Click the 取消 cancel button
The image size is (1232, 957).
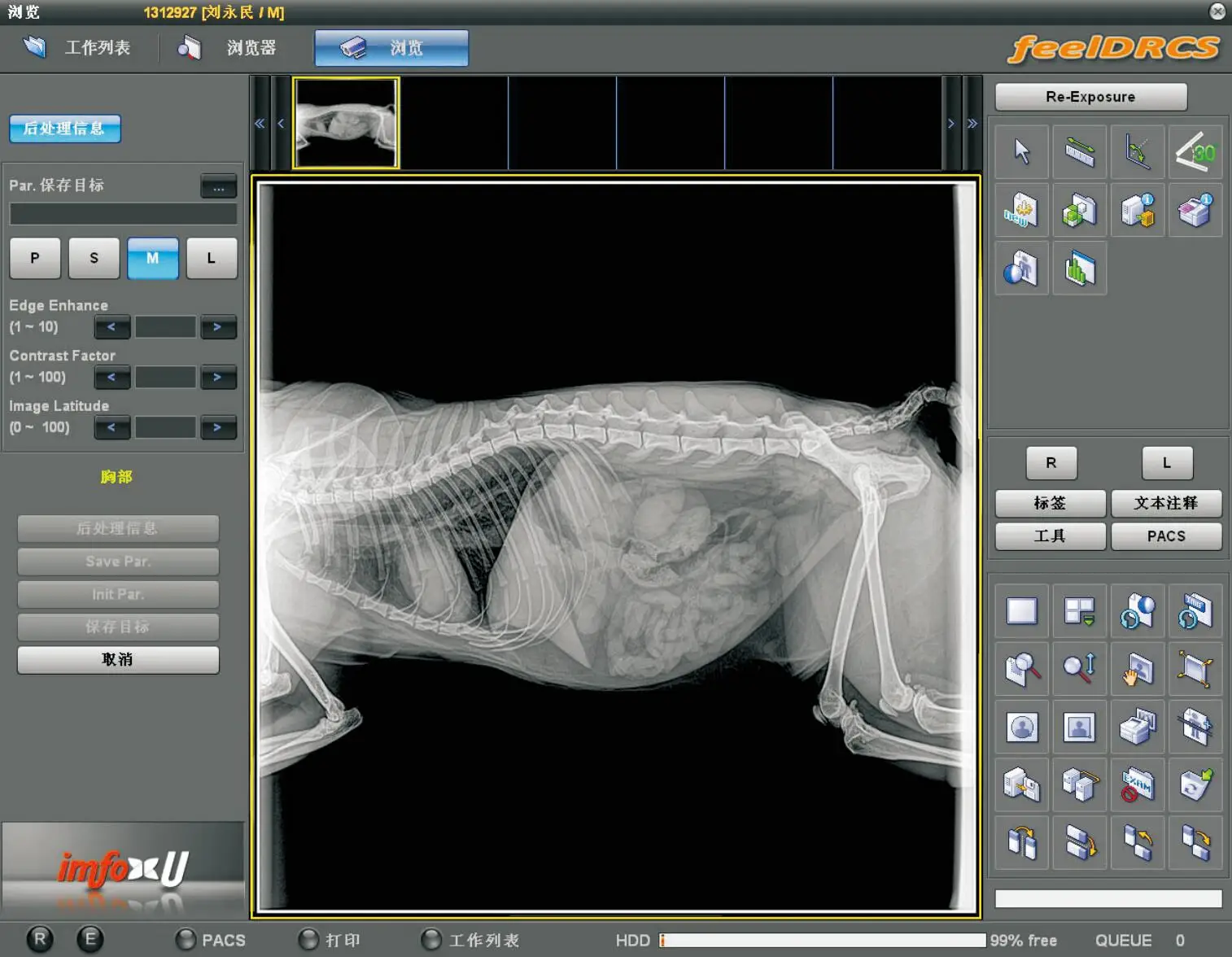tap(118, 660)
